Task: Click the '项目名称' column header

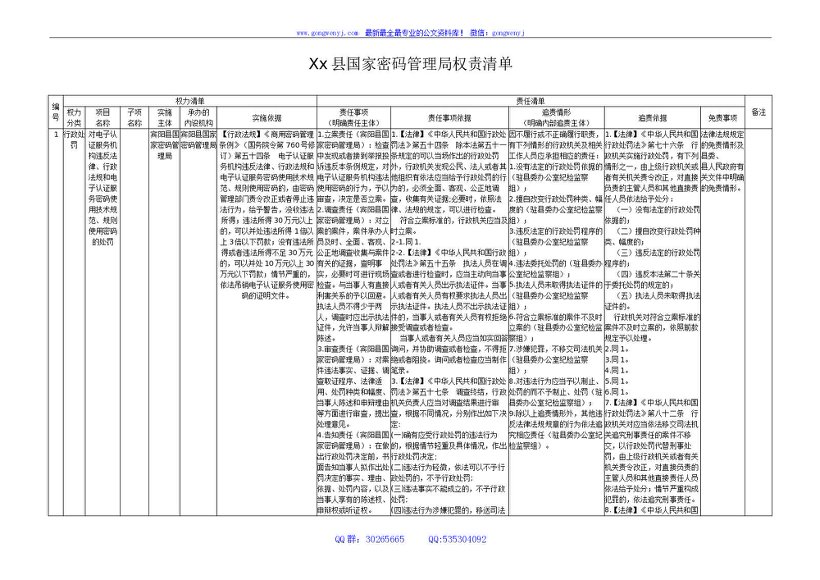Action: point(102,118)
